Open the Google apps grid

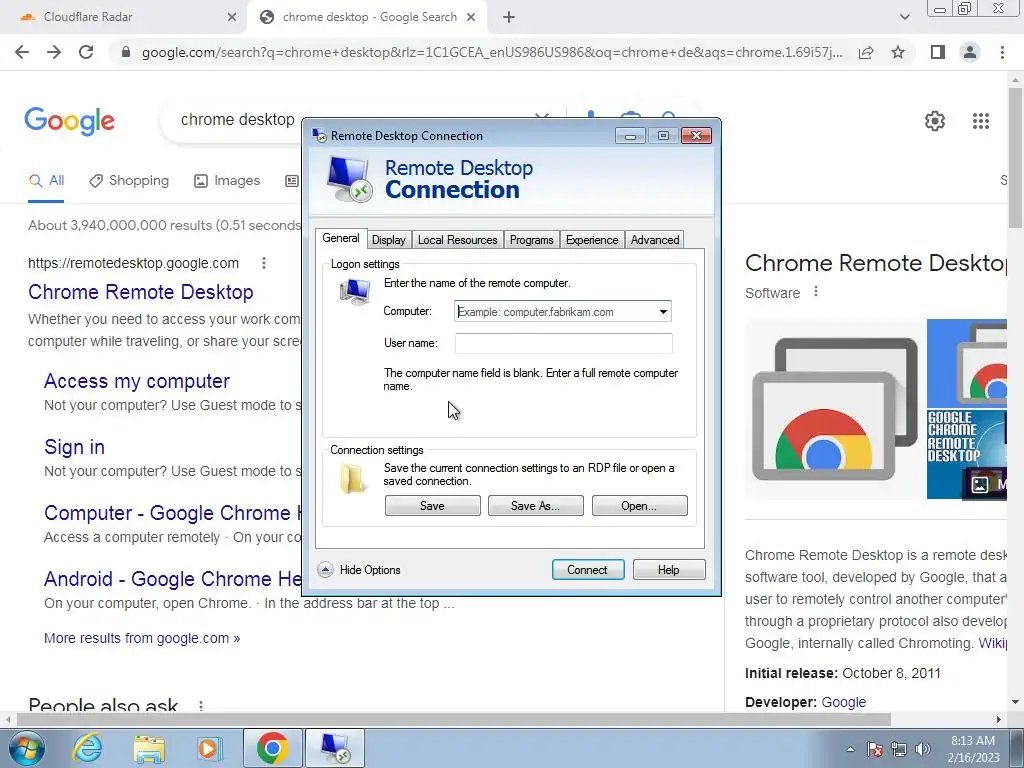980,121
